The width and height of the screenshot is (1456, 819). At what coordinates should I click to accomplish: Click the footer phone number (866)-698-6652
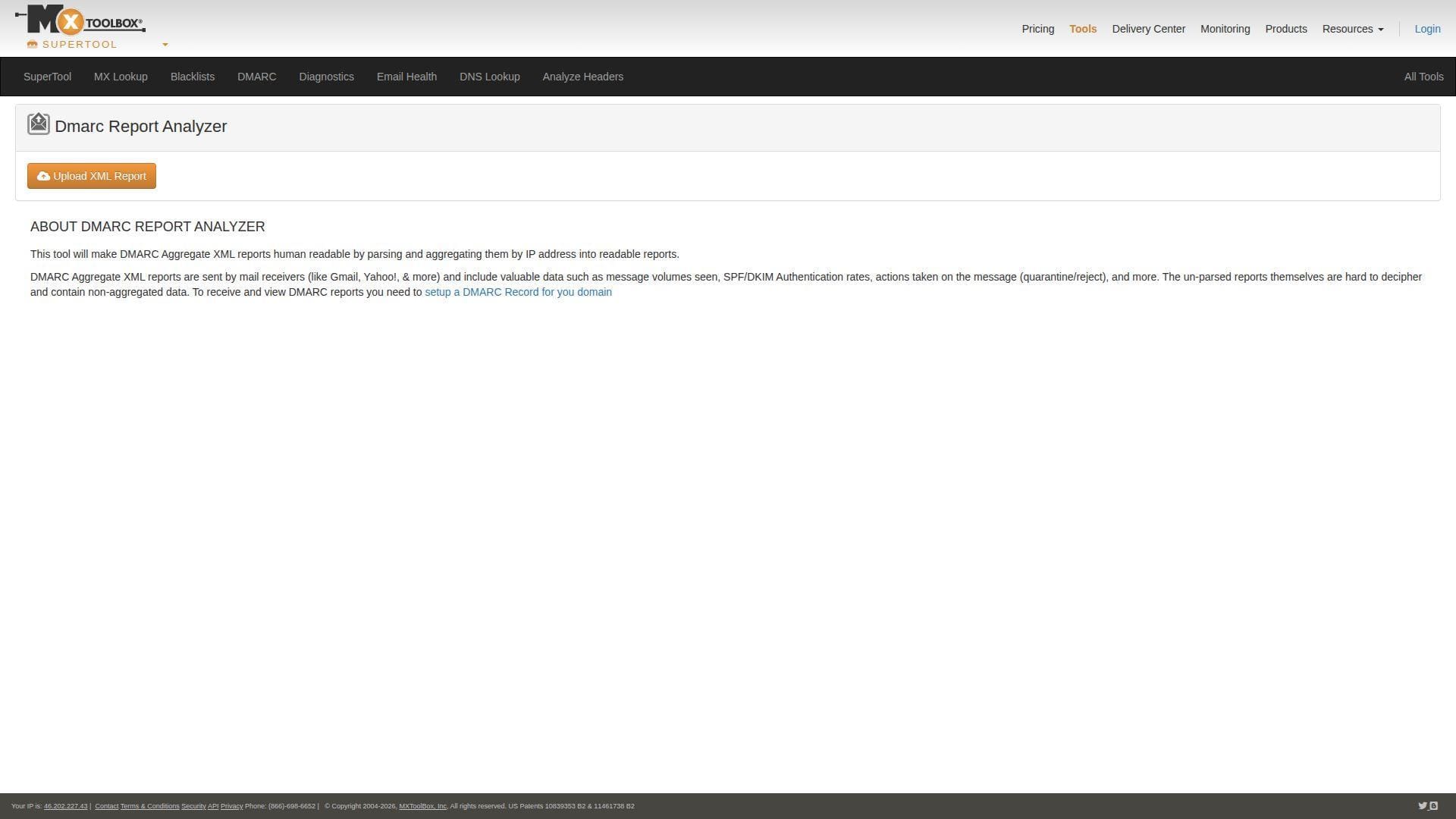click(291, 806)
